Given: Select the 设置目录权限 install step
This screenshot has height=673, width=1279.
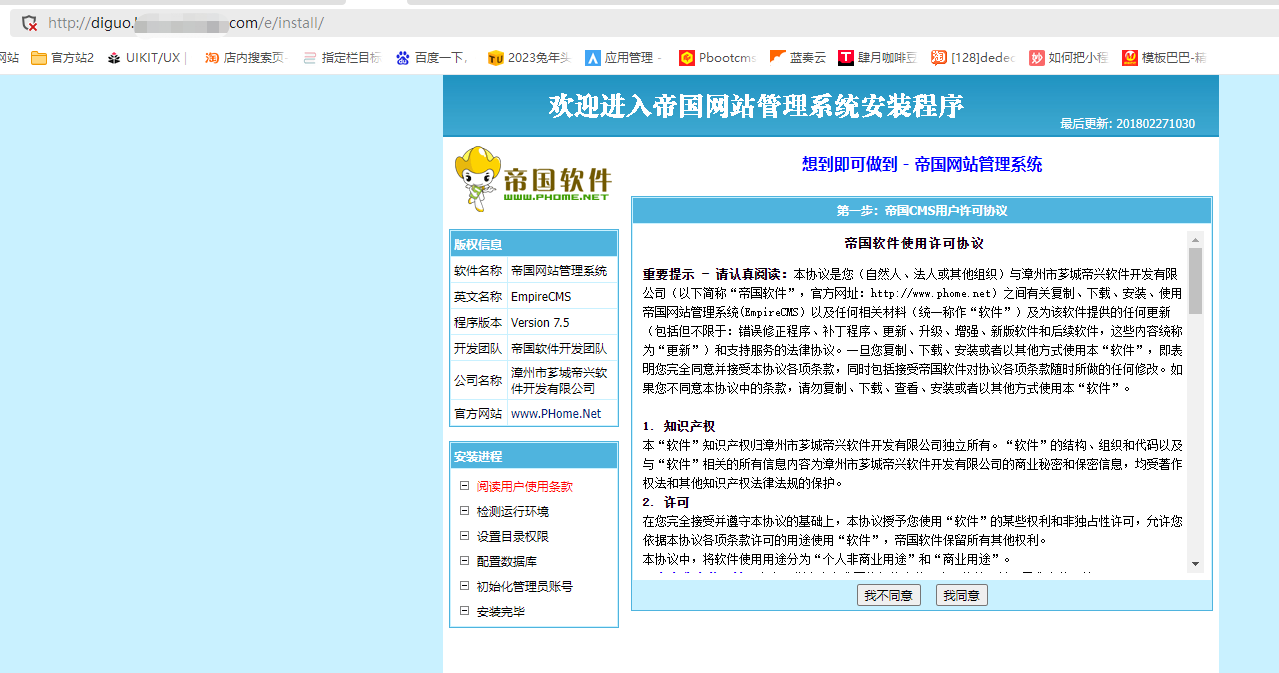Looking at the screenshot, I should [x=512, y=536].
